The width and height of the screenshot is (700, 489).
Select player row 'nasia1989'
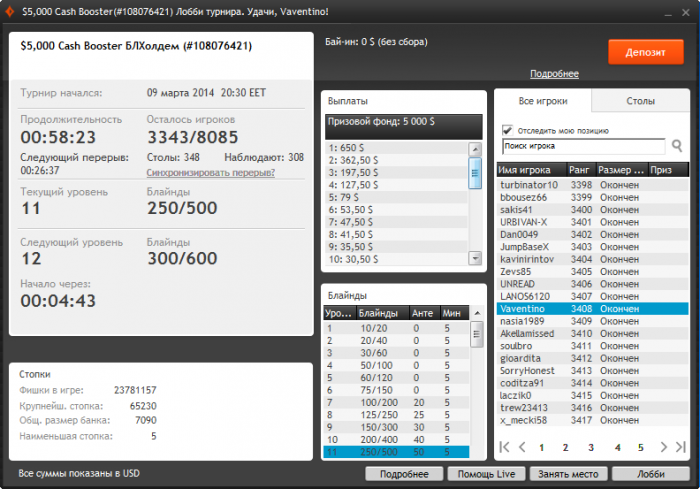[x=592, y=321]
